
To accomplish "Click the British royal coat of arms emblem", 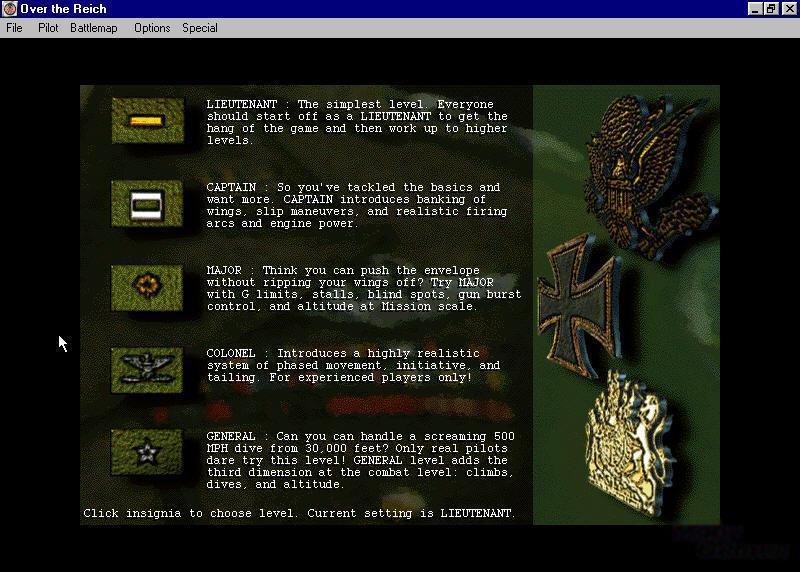I will pos(630,444).
